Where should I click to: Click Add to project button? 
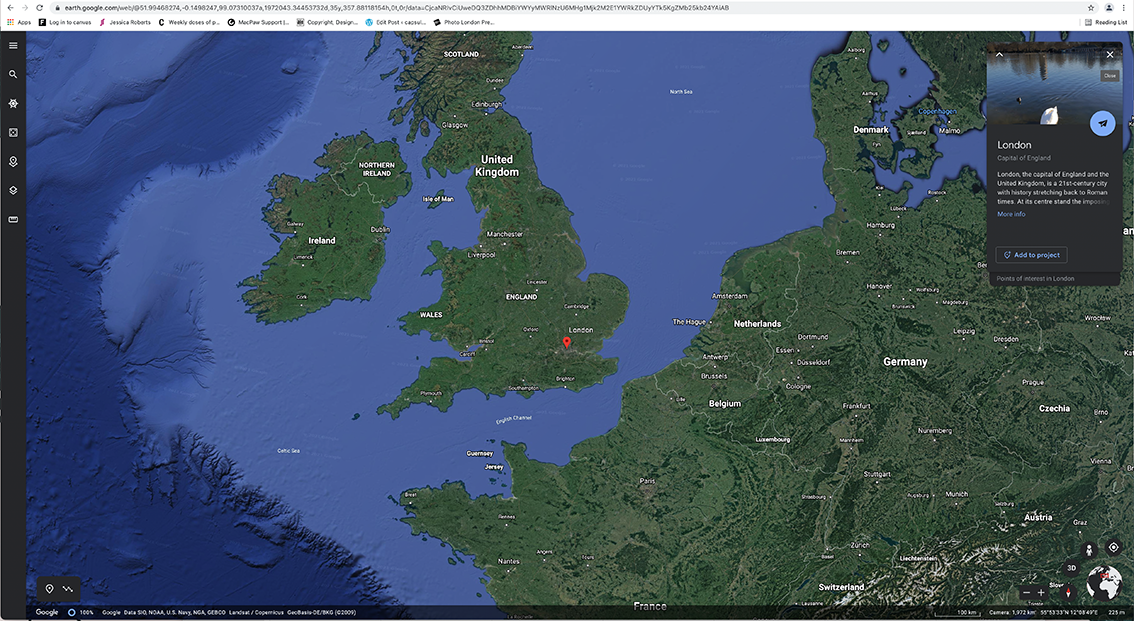[1031, 255]
